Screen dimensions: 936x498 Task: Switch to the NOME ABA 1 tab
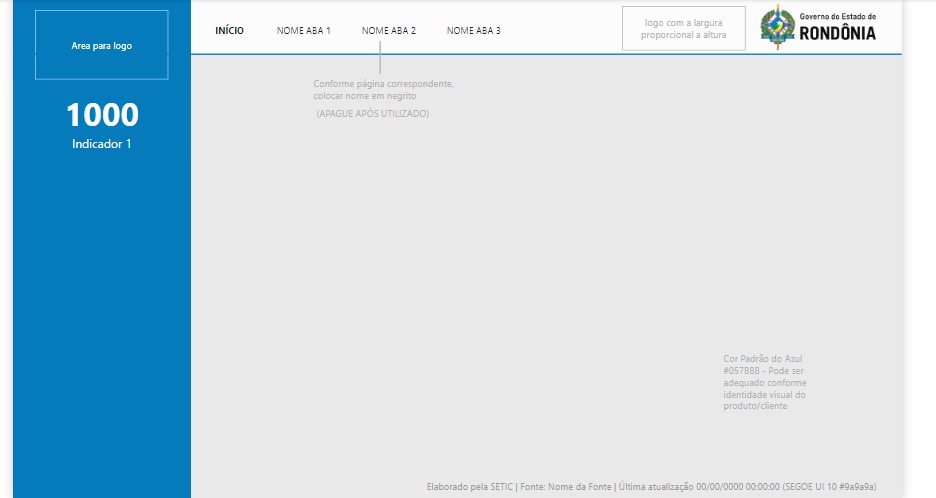point(303,30)
